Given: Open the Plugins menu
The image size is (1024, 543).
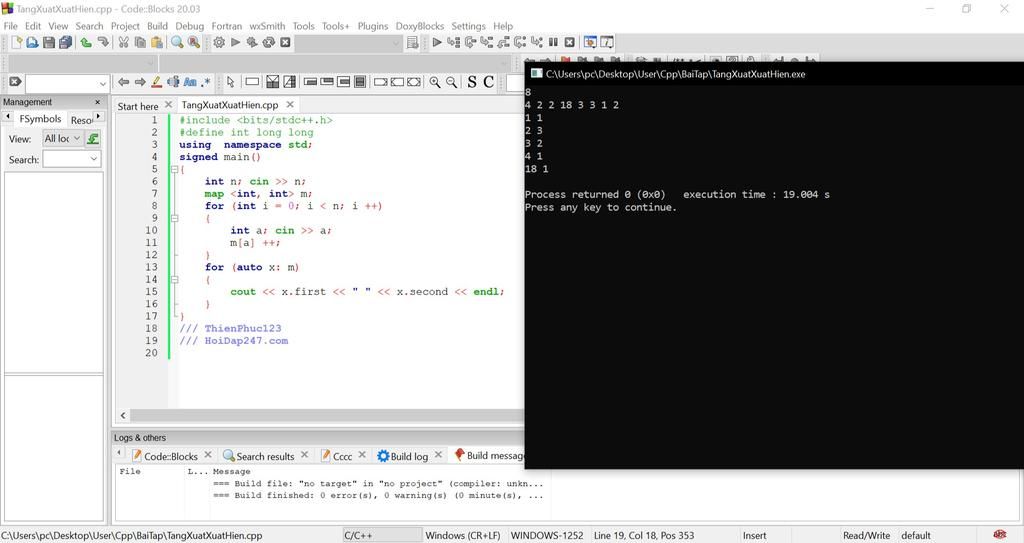Looking at the screenshot, I should 373,26.
